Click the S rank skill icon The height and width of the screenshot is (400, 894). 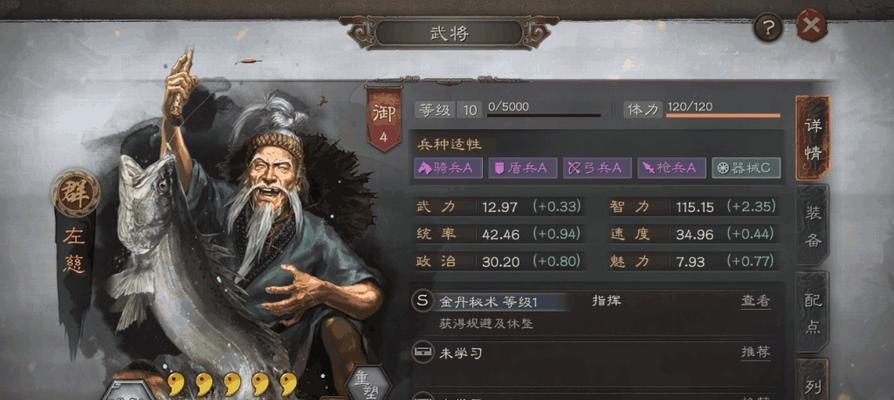point(422,301)
